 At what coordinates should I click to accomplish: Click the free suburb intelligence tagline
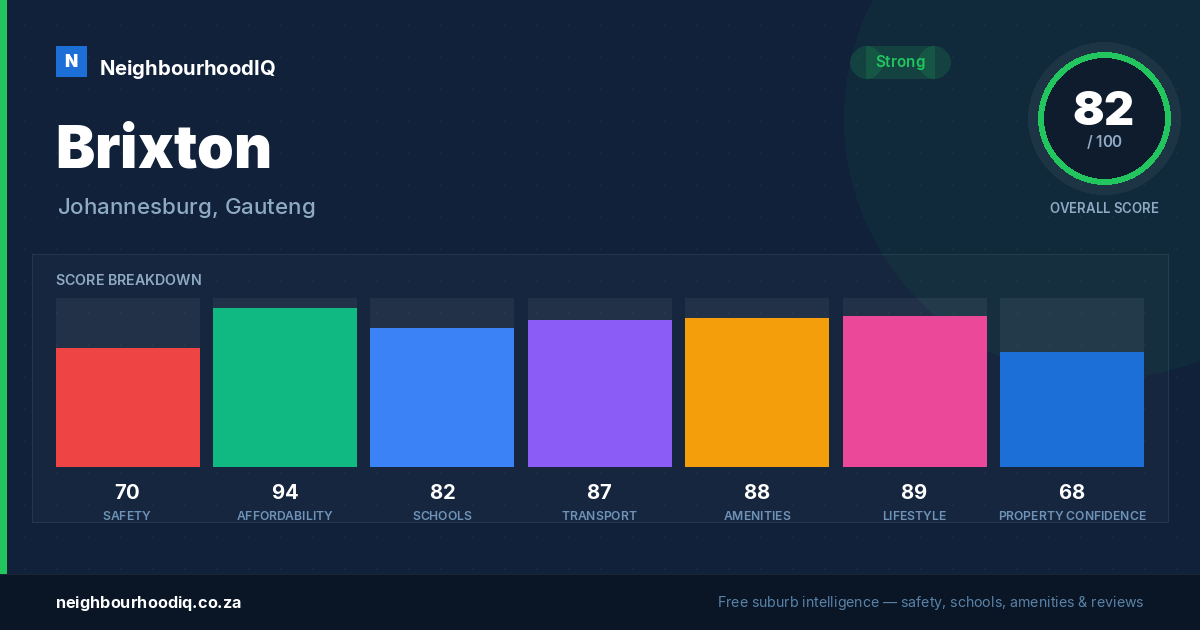point(930,602)
